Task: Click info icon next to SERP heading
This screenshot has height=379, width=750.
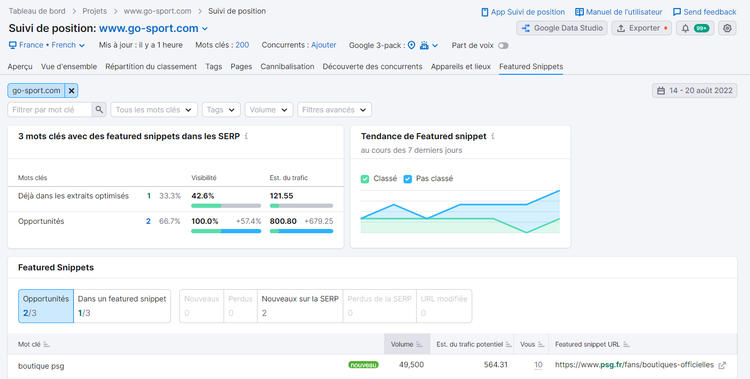Action: pos(246,136)
